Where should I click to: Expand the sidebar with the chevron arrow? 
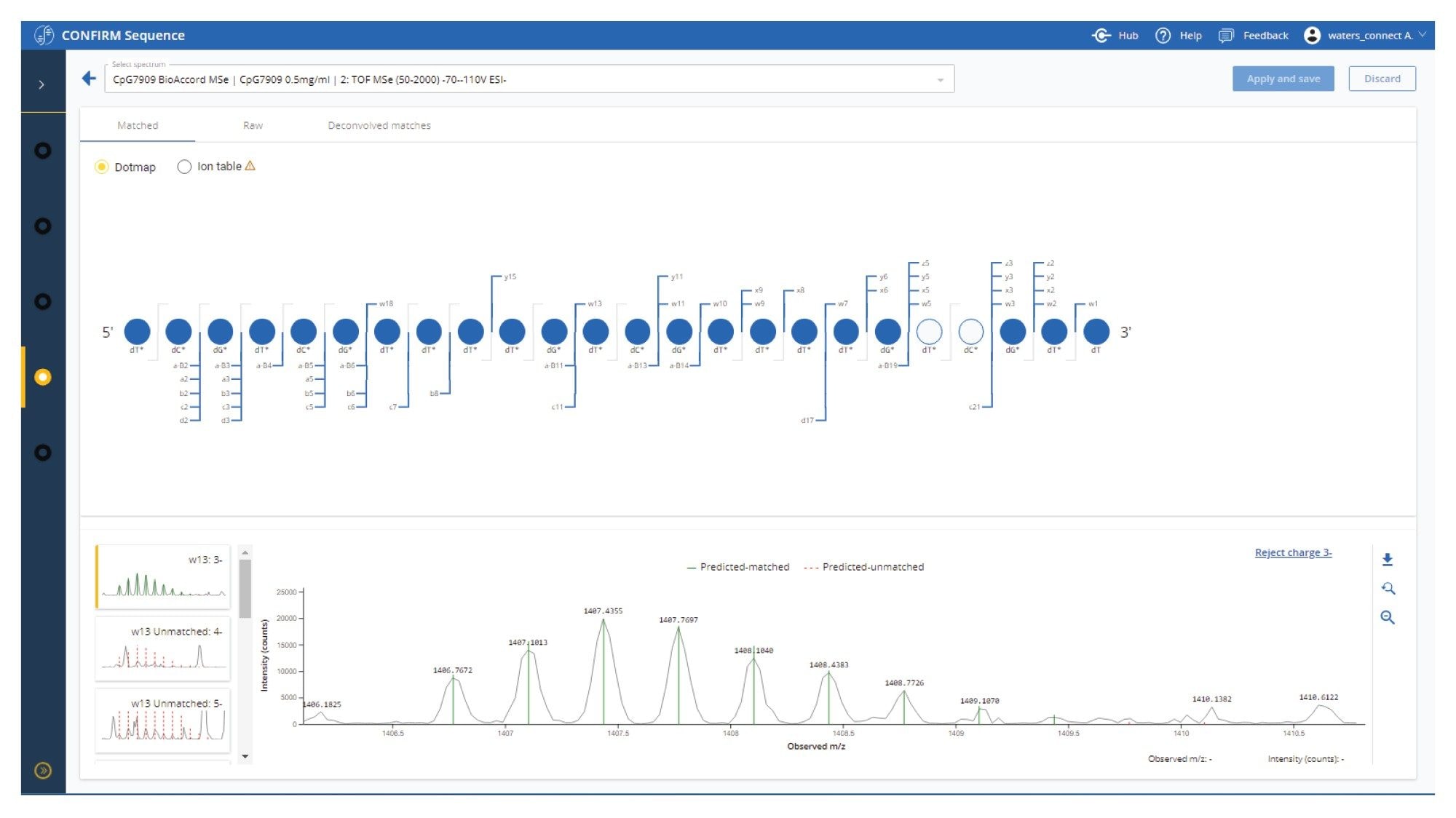(41, 84)
